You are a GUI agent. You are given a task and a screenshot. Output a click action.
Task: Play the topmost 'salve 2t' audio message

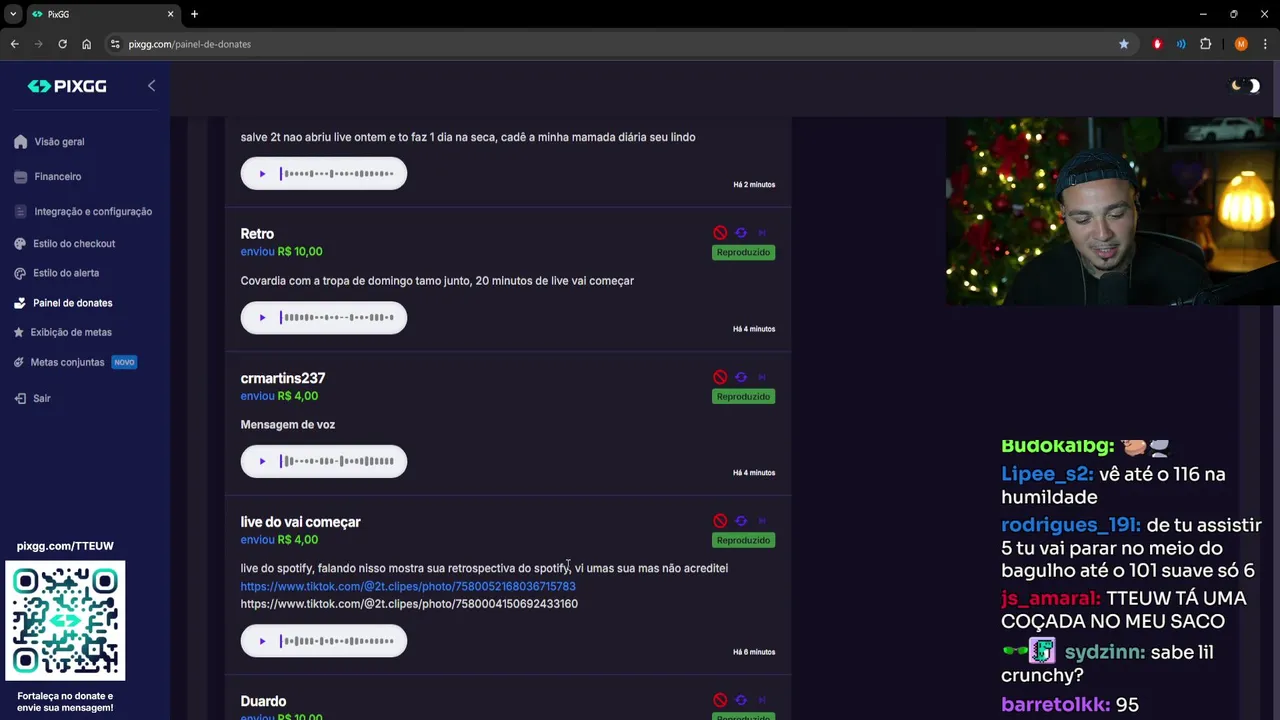pos(262,174)
